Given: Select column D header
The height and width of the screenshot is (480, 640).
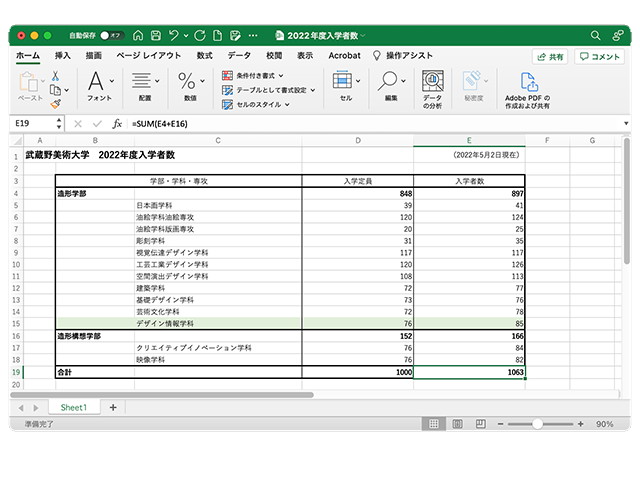Looking at the screenshot, I should pyautogui.click(x=358, y=140).
